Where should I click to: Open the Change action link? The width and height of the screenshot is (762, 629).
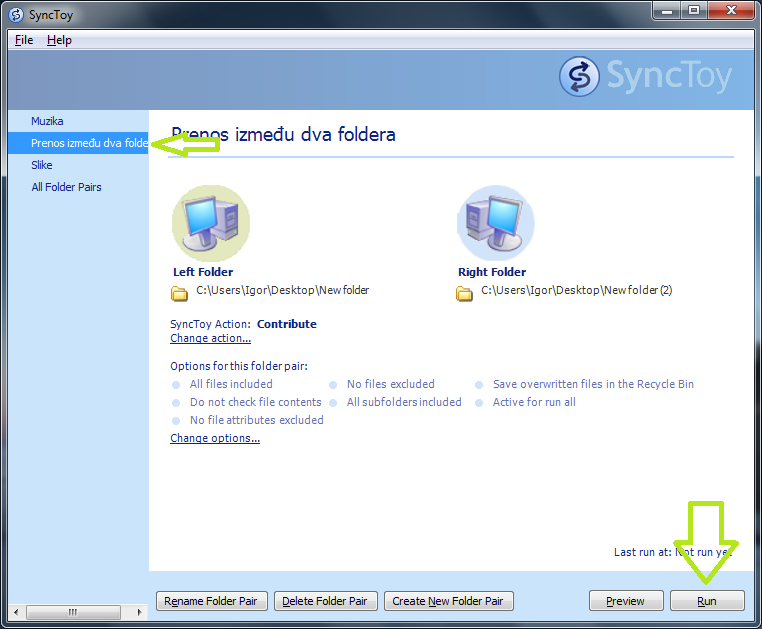[x=210, y=338]
